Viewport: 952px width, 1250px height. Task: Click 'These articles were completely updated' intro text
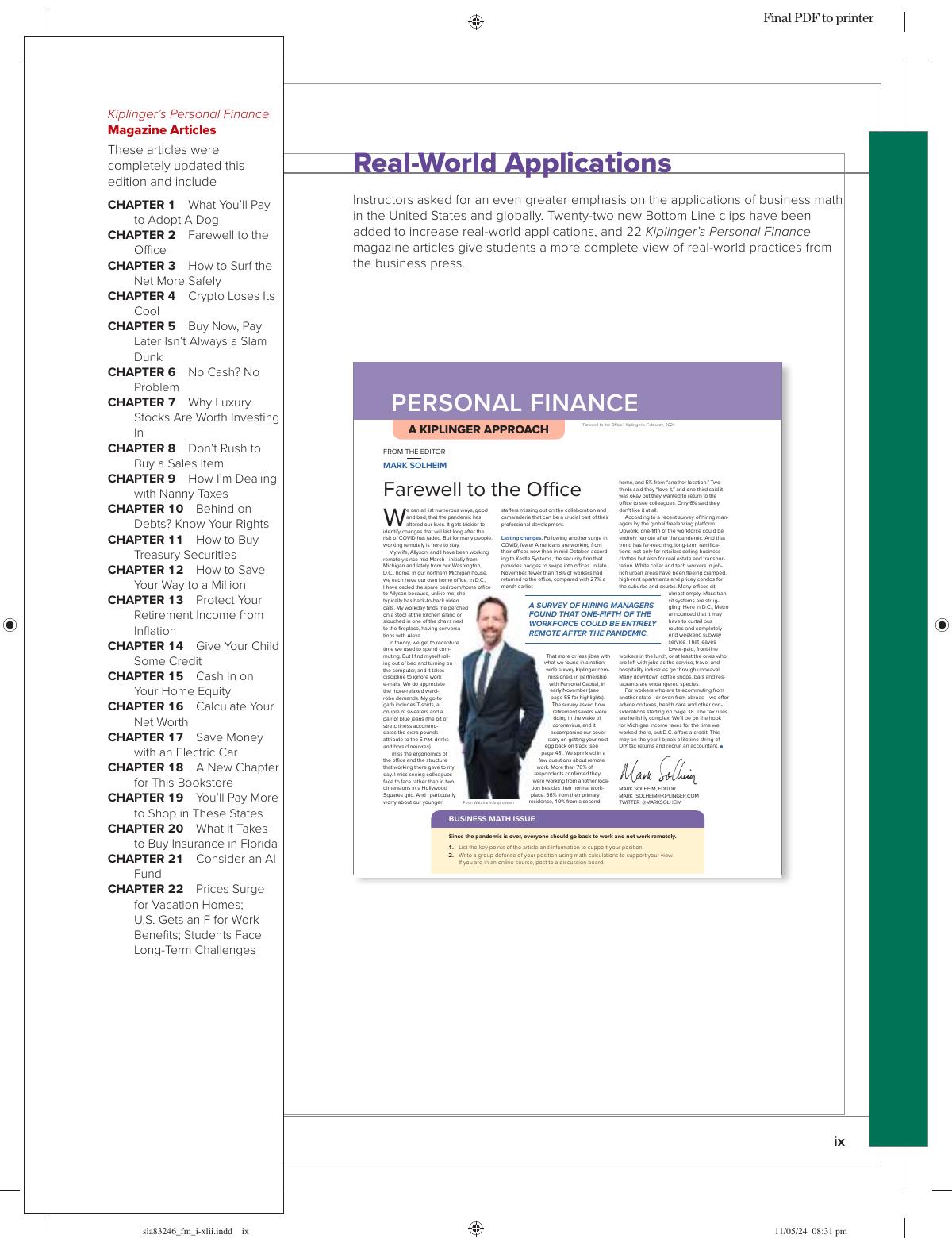[176, 165]
